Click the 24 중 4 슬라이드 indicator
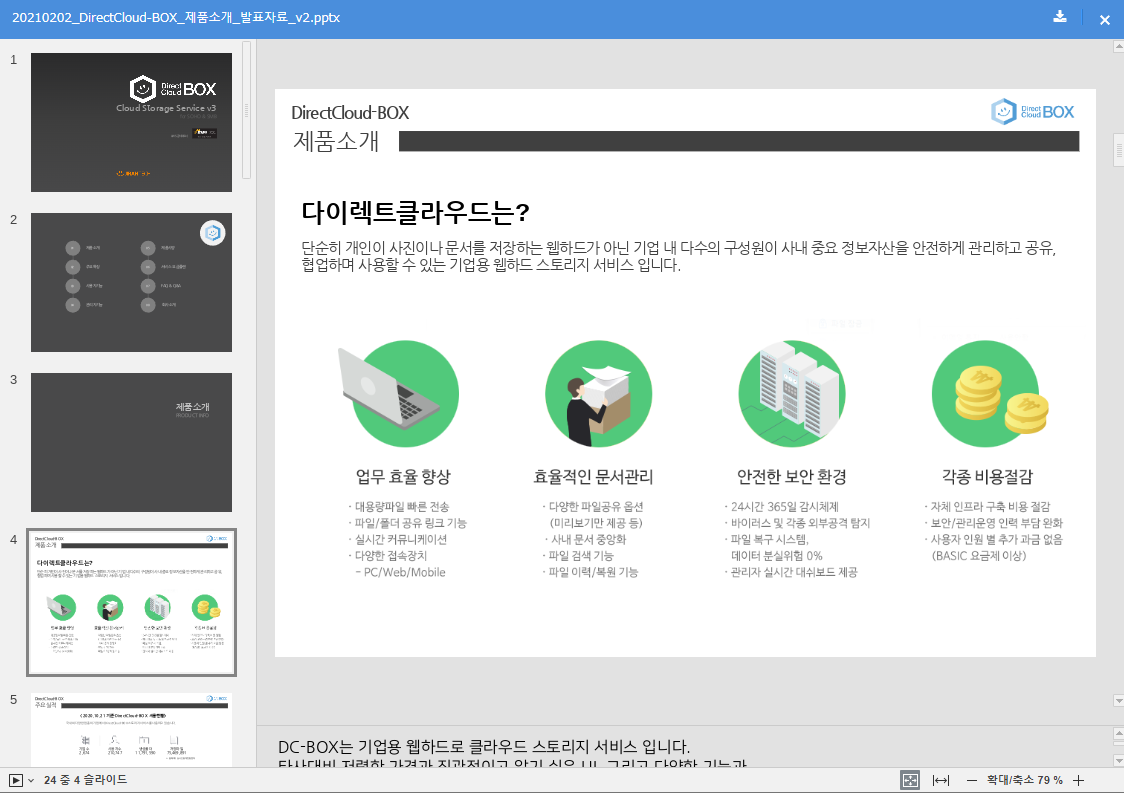The height and width of the screenshot is (793, 1124). [85, 780]
